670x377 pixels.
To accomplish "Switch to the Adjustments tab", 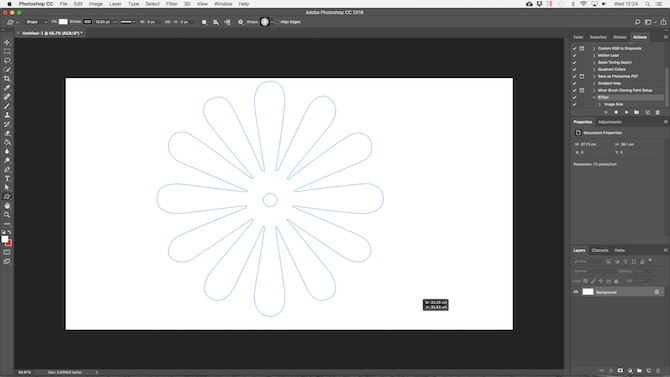I will pyautogui.click(x=609, y=122).
